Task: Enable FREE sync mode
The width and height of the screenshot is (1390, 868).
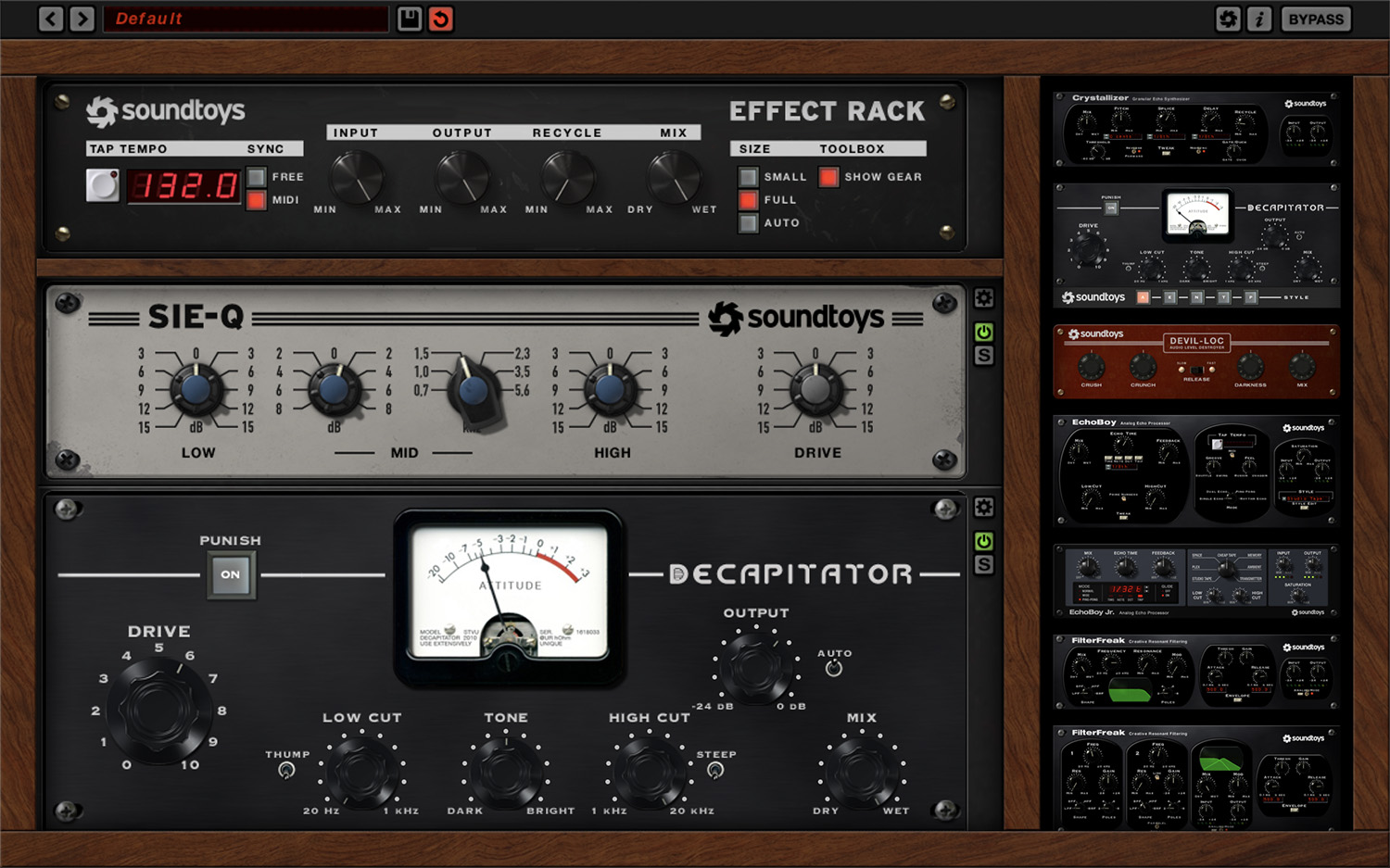Action: point(257,176)
